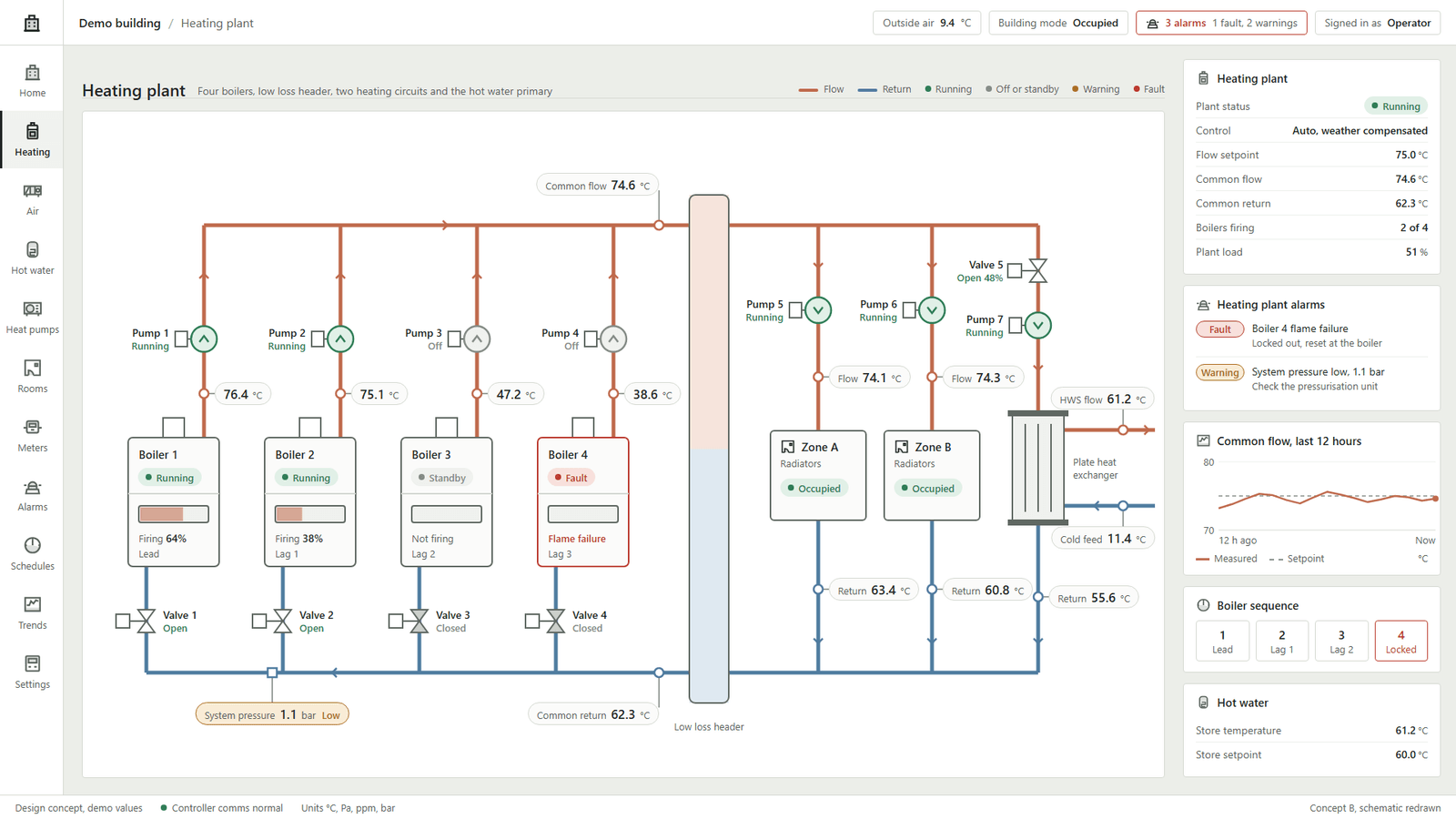Click the Zone A Flow 74.1 °C tag
The width and height of the screenshot is (1456, 819).
tap(869, 378)
